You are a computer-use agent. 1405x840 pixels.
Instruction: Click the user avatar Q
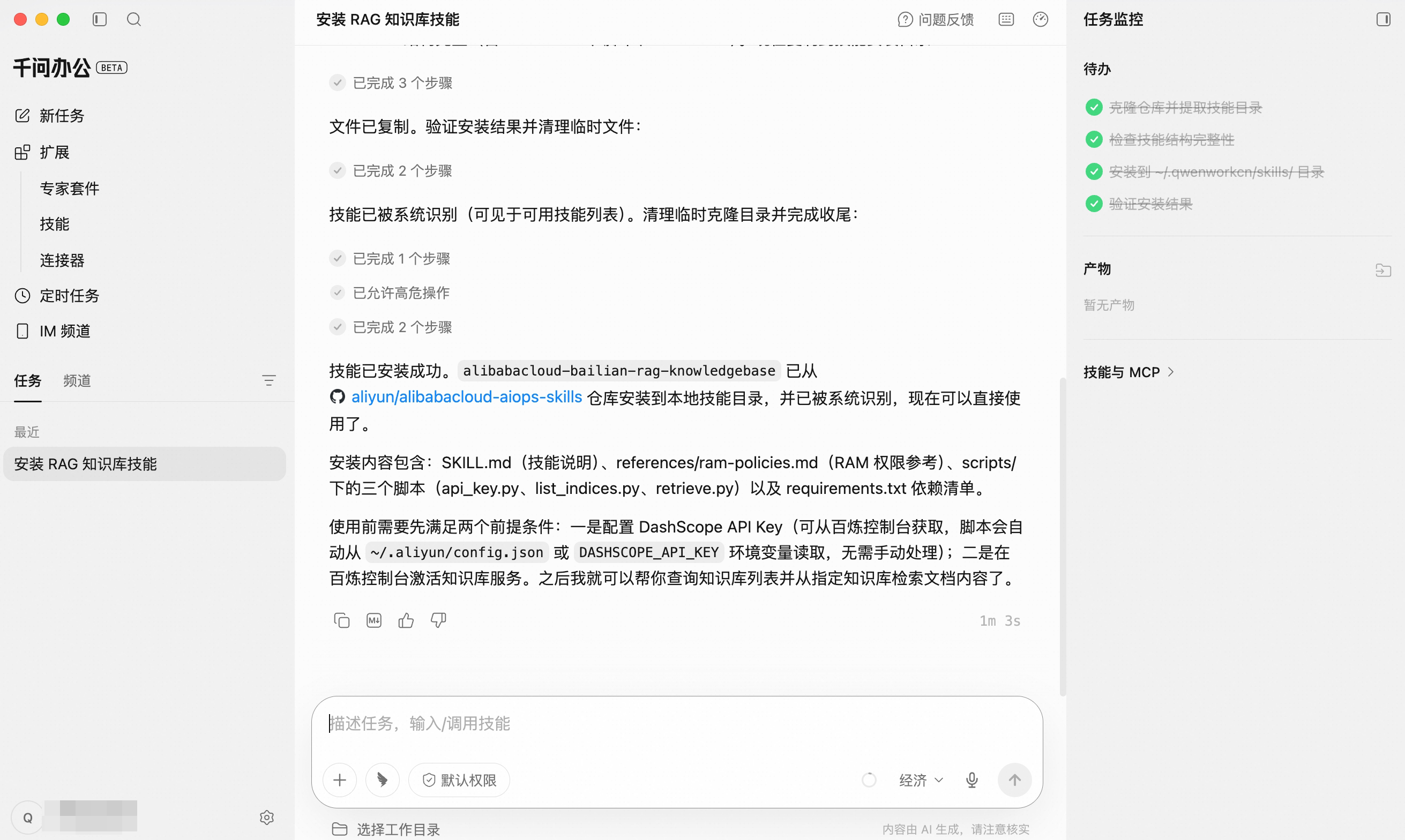point(28,817)
